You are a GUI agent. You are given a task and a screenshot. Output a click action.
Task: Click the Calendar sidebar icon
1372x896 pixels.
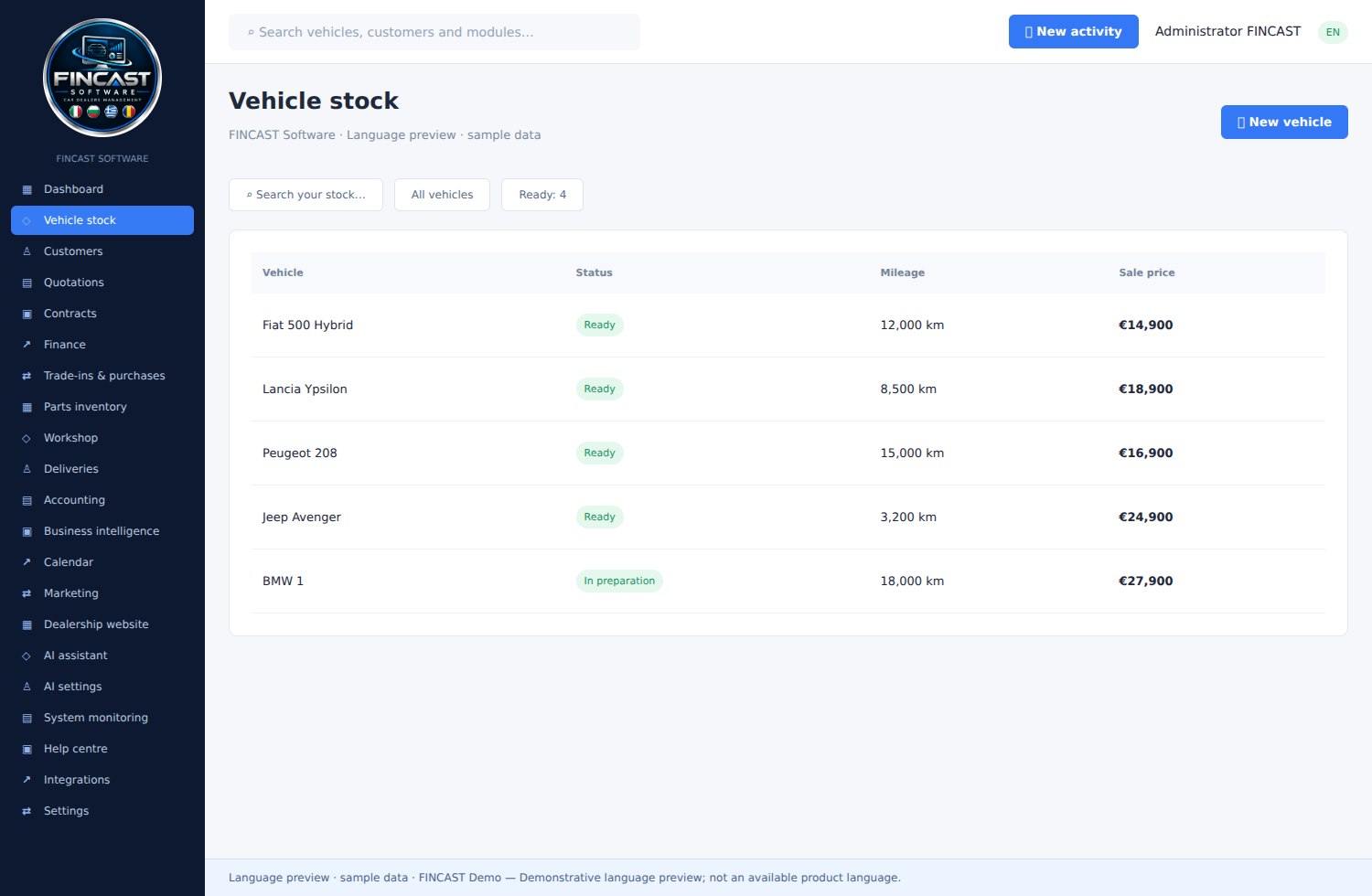[x=27, y=562]
